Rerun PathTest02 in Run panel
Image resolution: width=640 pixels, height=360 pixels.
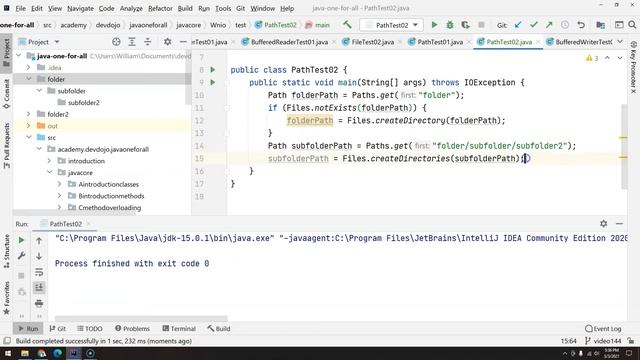(22, 240)
